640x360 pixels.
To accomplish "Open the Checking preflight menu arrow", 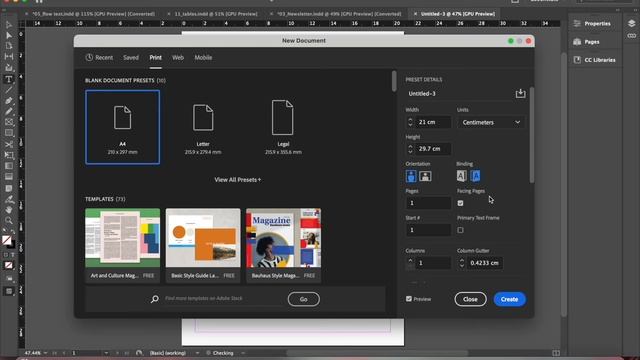I will tap(243, 353).
